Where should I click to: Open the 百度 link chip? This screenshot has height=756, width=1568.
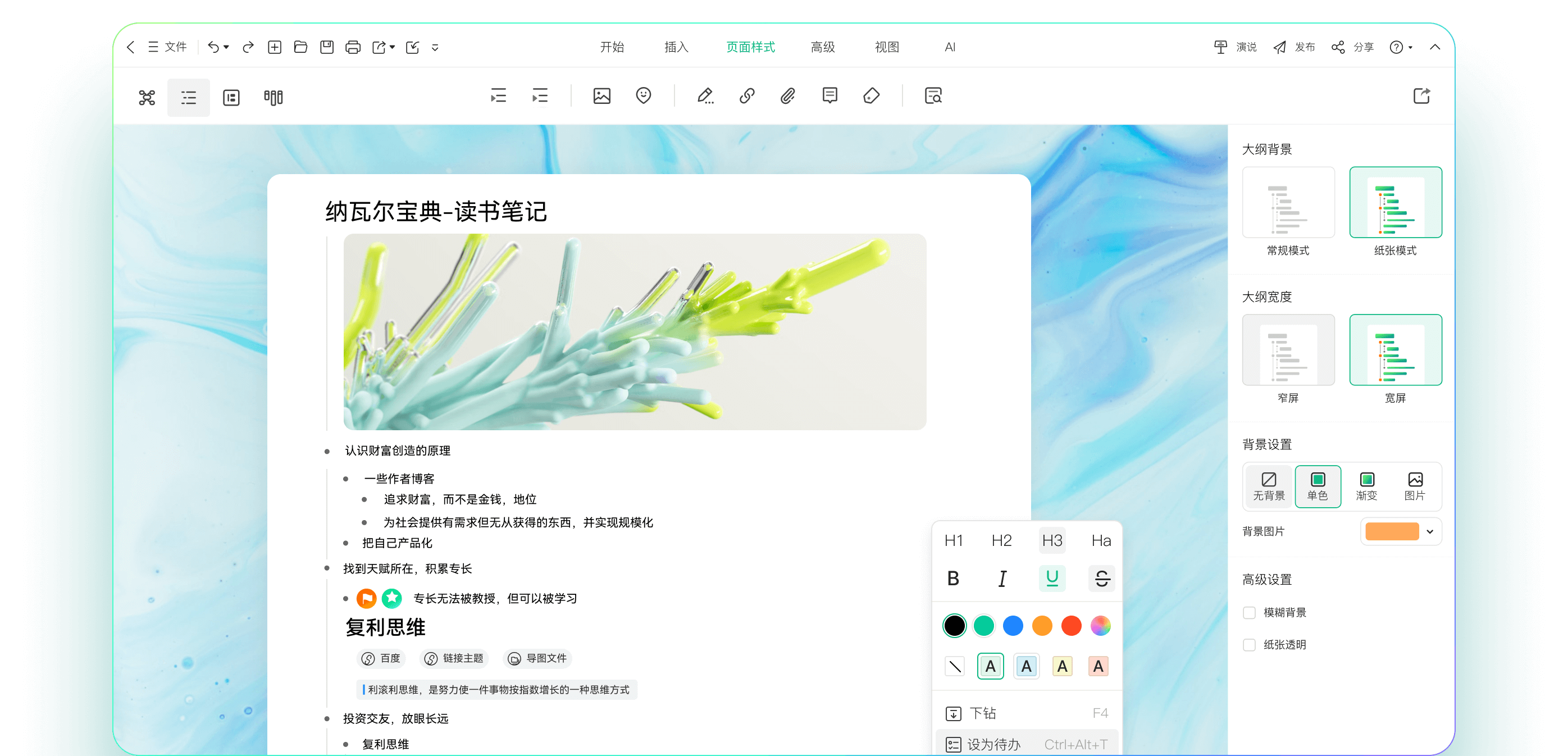pyautogui.click(x=381, y=658)
